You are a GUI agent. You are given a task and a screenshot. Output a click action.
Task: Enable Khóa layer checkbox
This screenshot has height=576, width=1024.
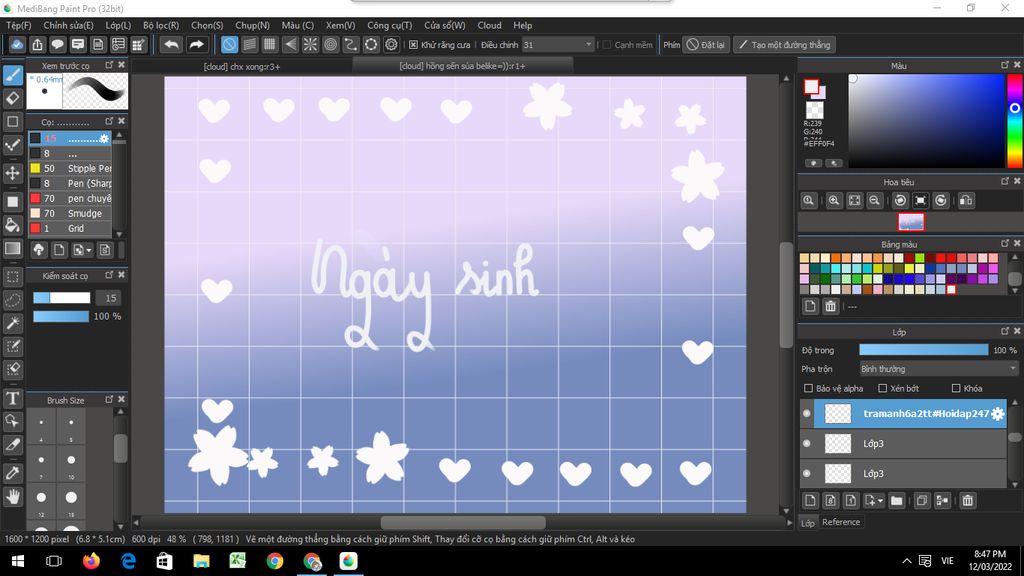point(956,388)
